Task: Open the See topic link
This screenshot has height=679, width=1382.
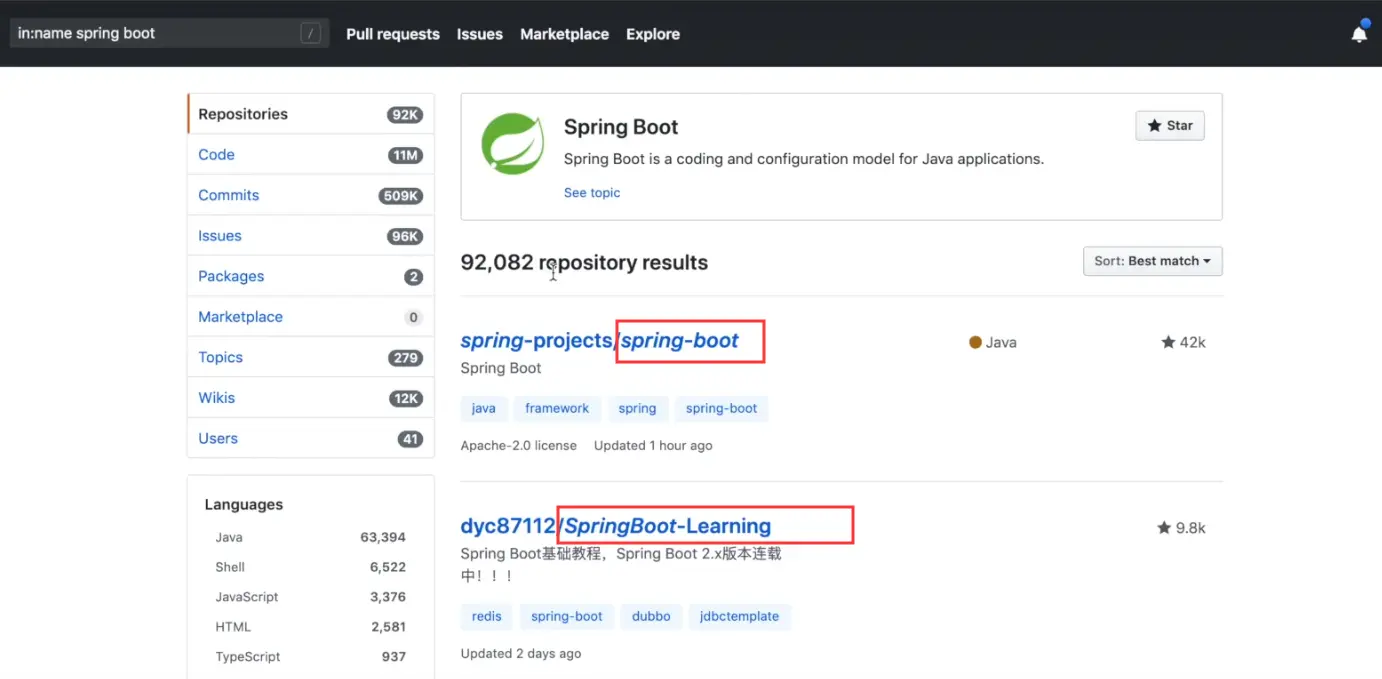Action: click(592, 192)
